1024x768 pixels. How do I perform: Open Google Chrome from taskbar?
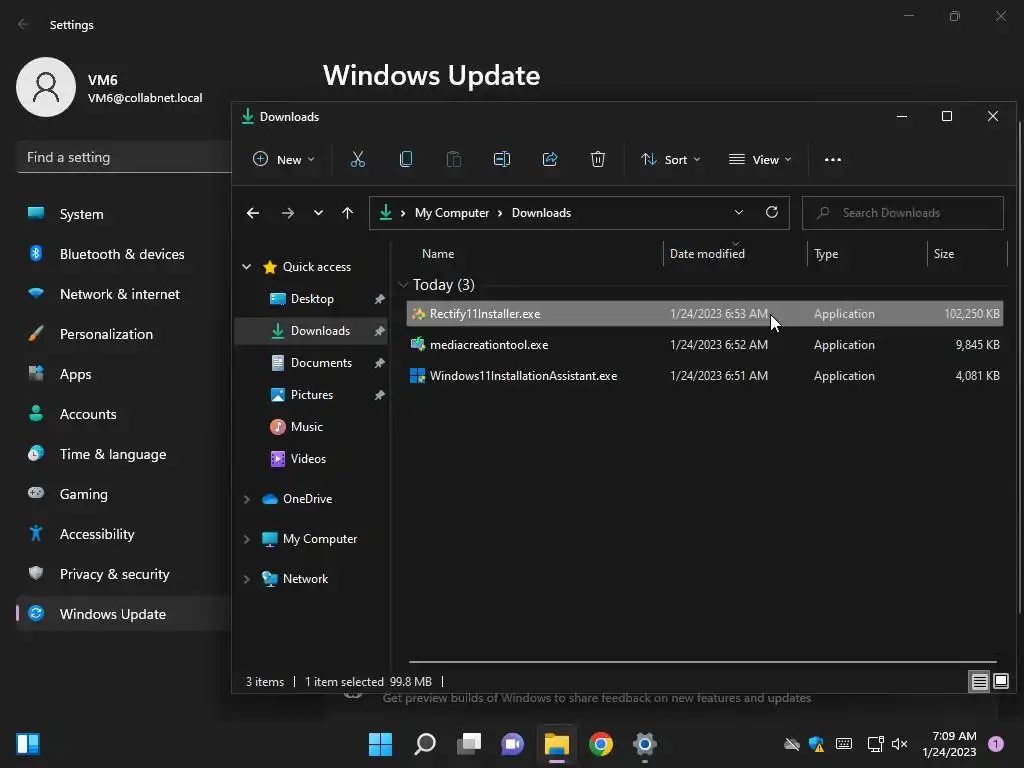pos(601,744)
